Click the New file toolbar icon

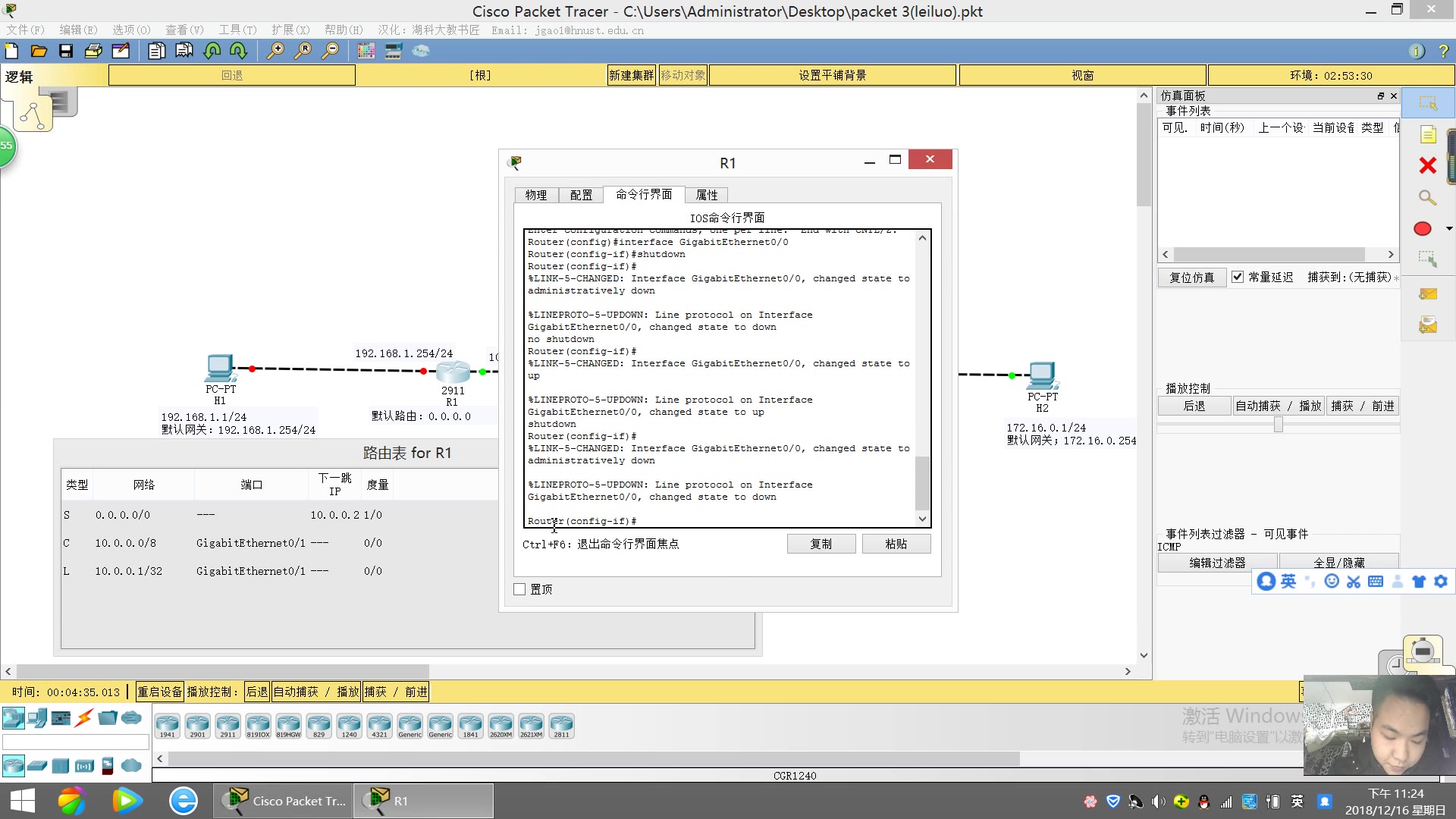point(11,51)
